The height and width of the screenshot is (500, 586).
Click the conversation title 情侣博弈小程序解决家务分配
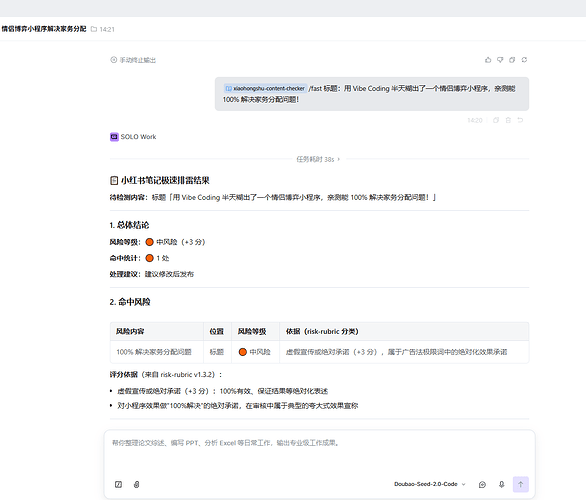coord(44,29)
